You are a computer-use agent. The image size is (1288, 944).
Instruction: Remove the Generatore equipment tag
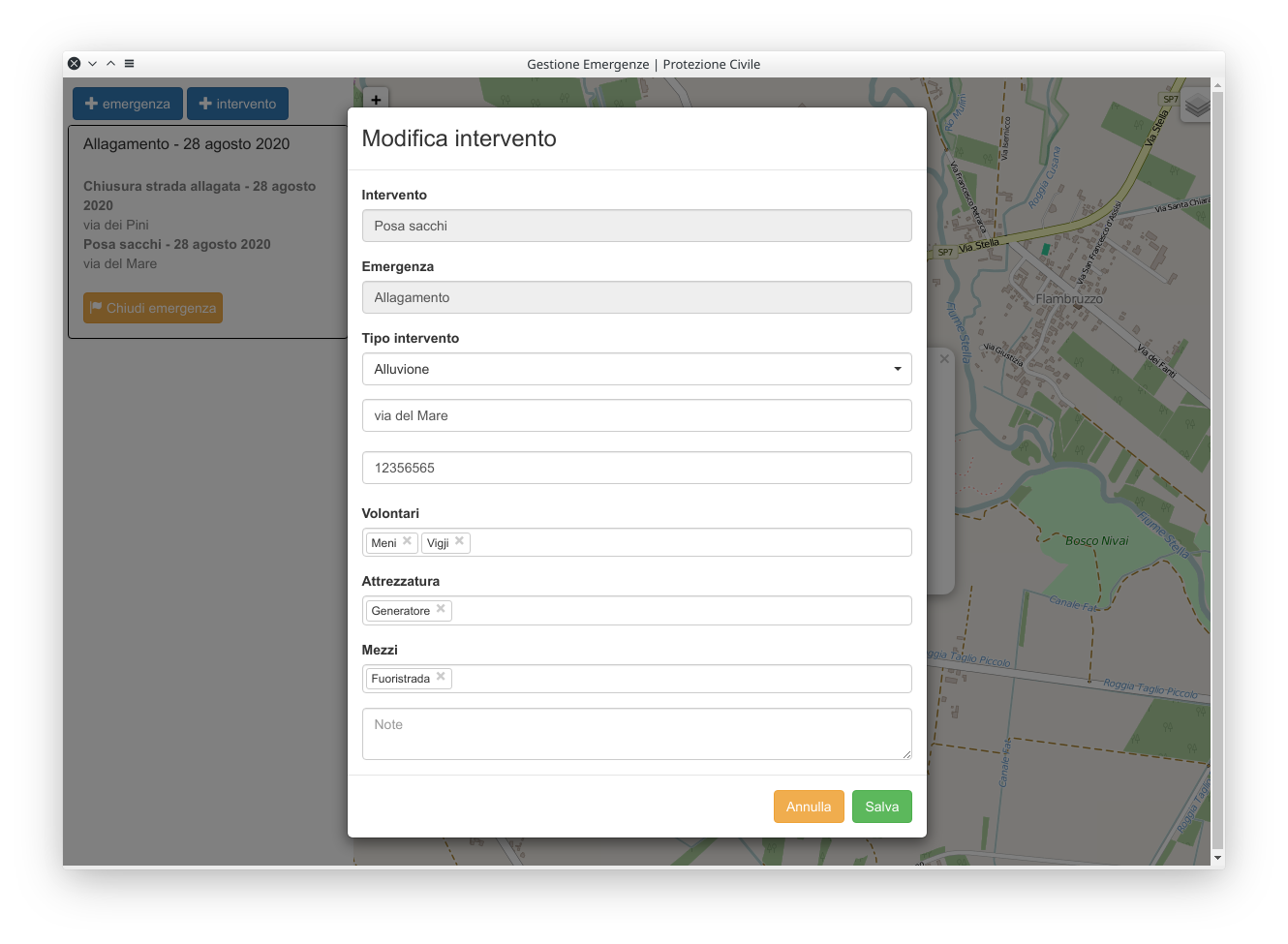[x=441, y=609]
